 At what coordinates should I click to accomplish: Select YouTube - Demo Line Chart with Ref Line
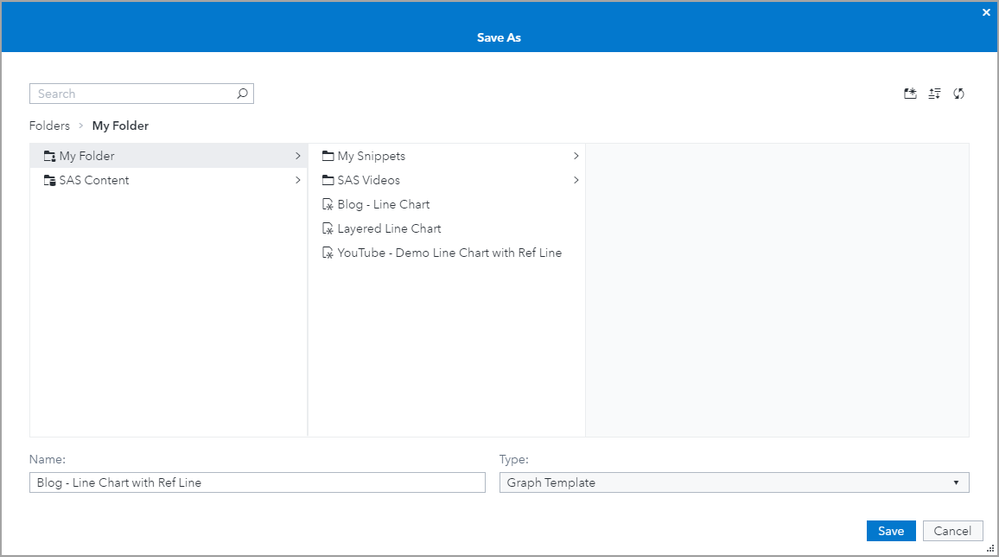click(x=449, y=253)
